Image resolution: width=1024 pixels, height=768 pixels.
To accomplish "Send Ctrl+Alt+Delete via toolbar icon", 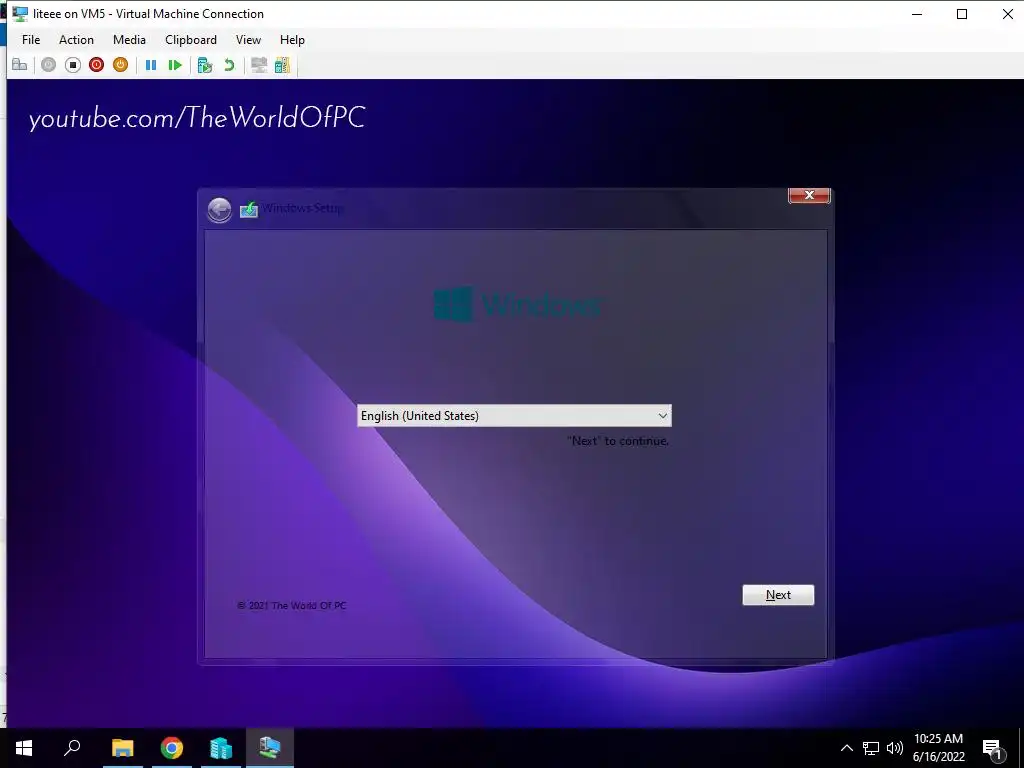I will (x=20, y=65).
